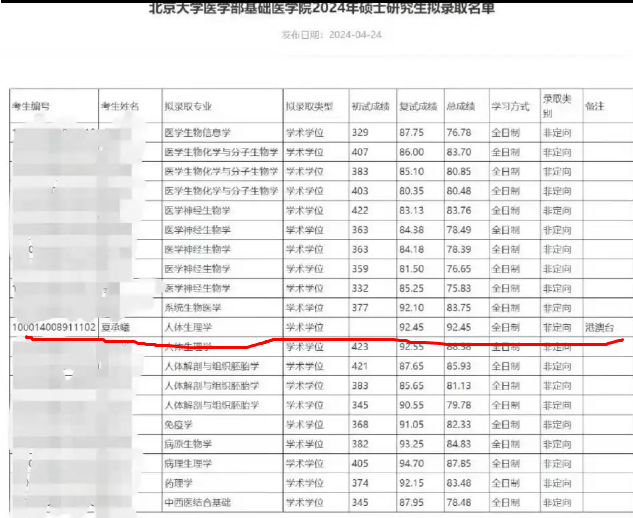Select the initial score 377

click(x=360, y=308)
